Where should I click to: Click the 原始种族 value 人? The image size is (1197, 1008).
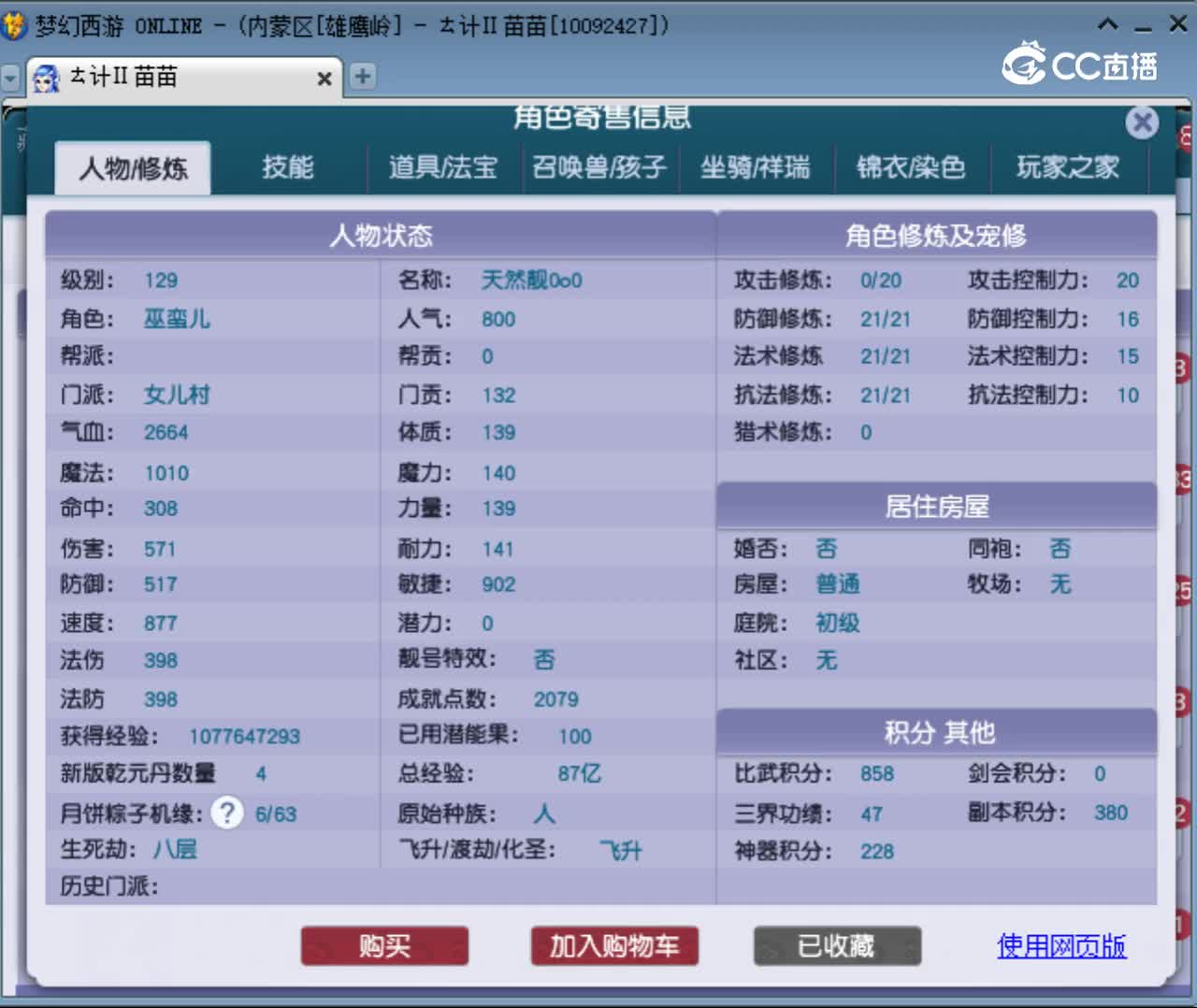(544, 814)
